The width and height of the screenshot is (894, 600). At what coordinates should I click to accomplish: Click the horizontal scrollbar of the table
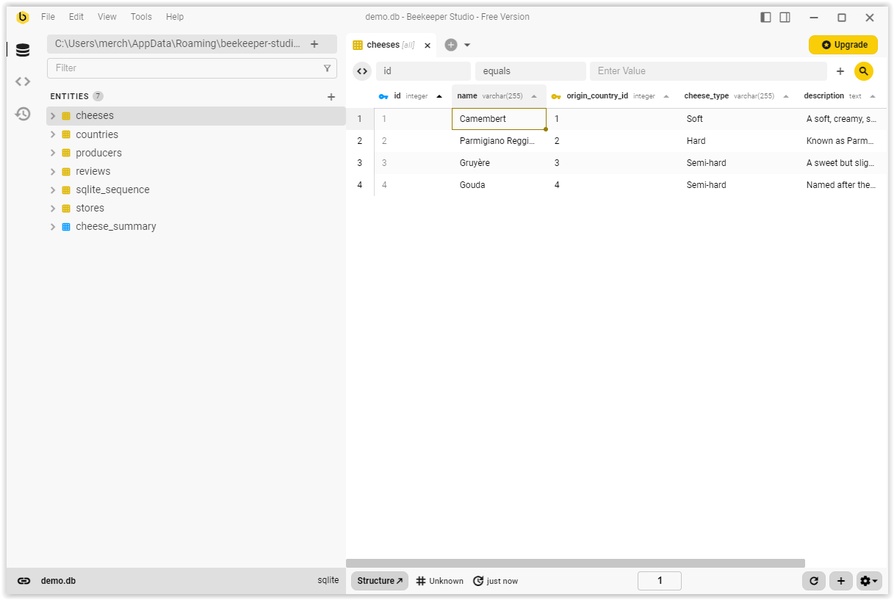click(575, 563)
